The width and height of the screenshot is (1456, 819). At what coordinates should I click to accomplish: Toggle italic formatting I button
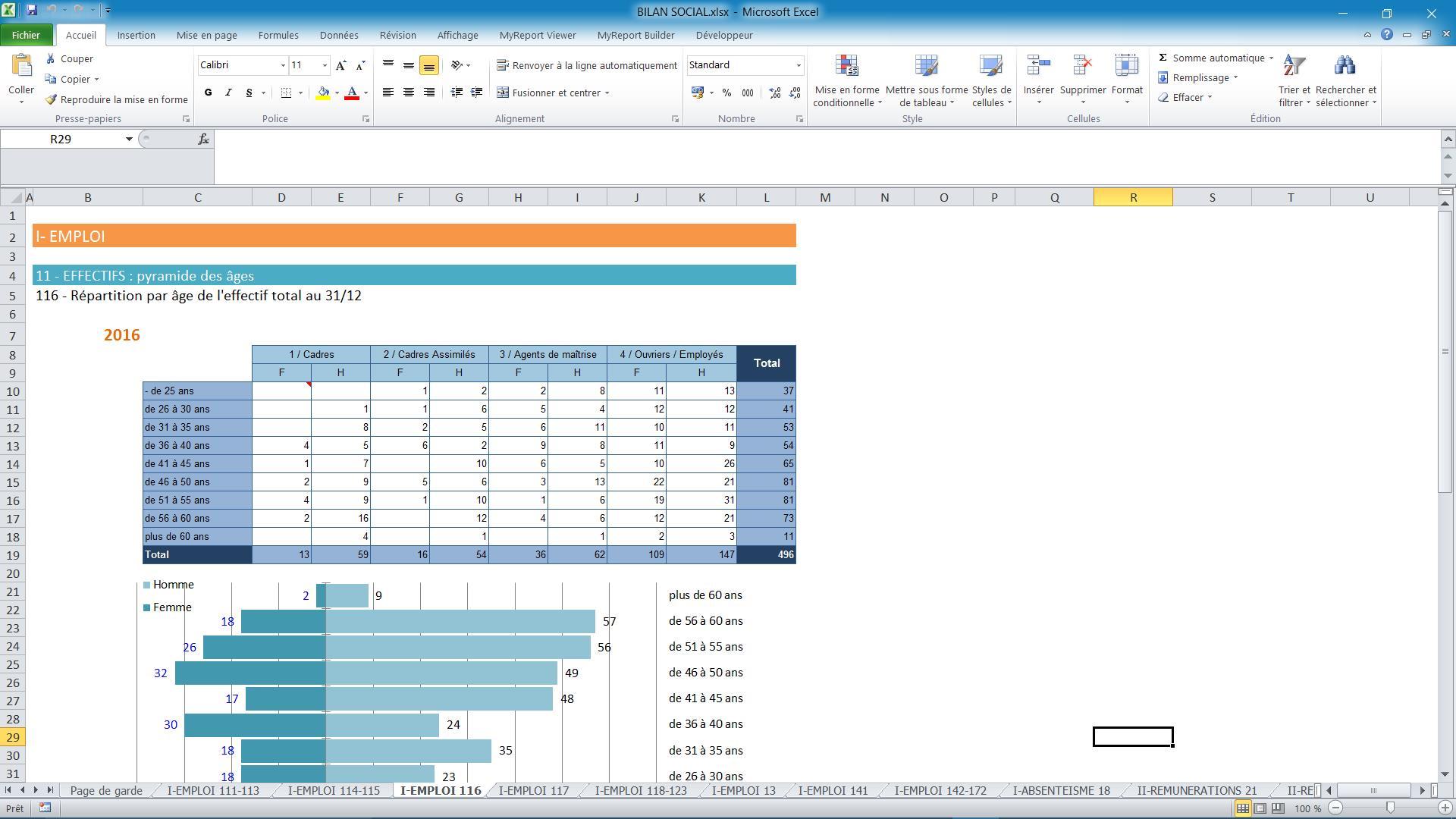228,93
